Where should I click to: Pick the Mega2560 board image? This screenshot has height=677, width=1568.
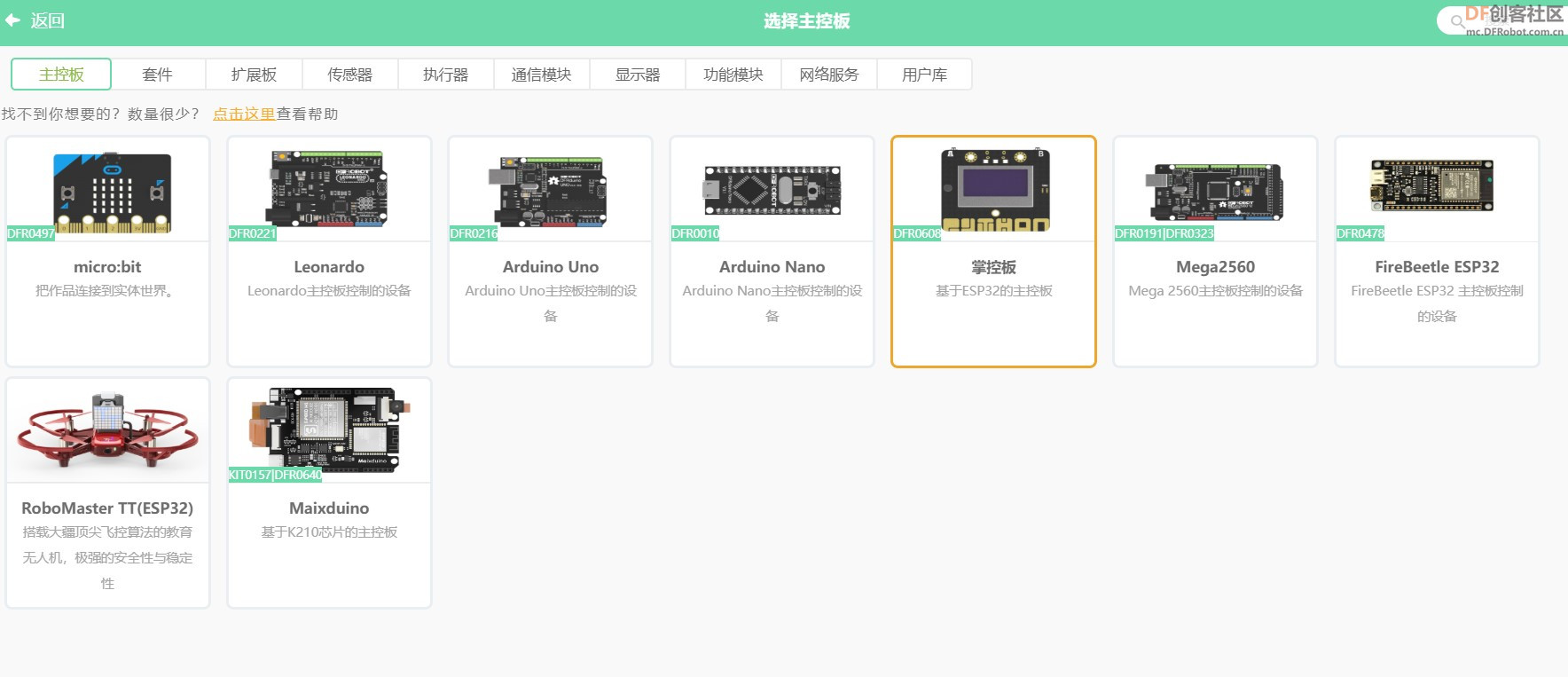tap(1215, 191)
